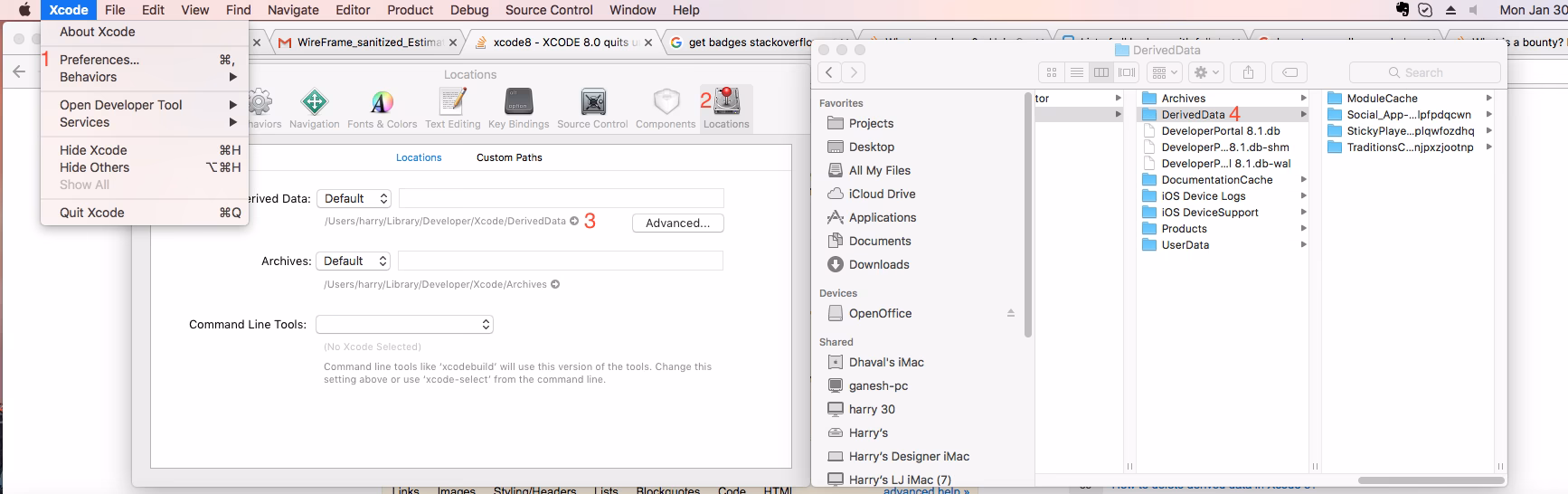Viewport: 1568px width, 494px height.
Task: Select the Social_App folder in DerivedData
Action: point(1409,115)
